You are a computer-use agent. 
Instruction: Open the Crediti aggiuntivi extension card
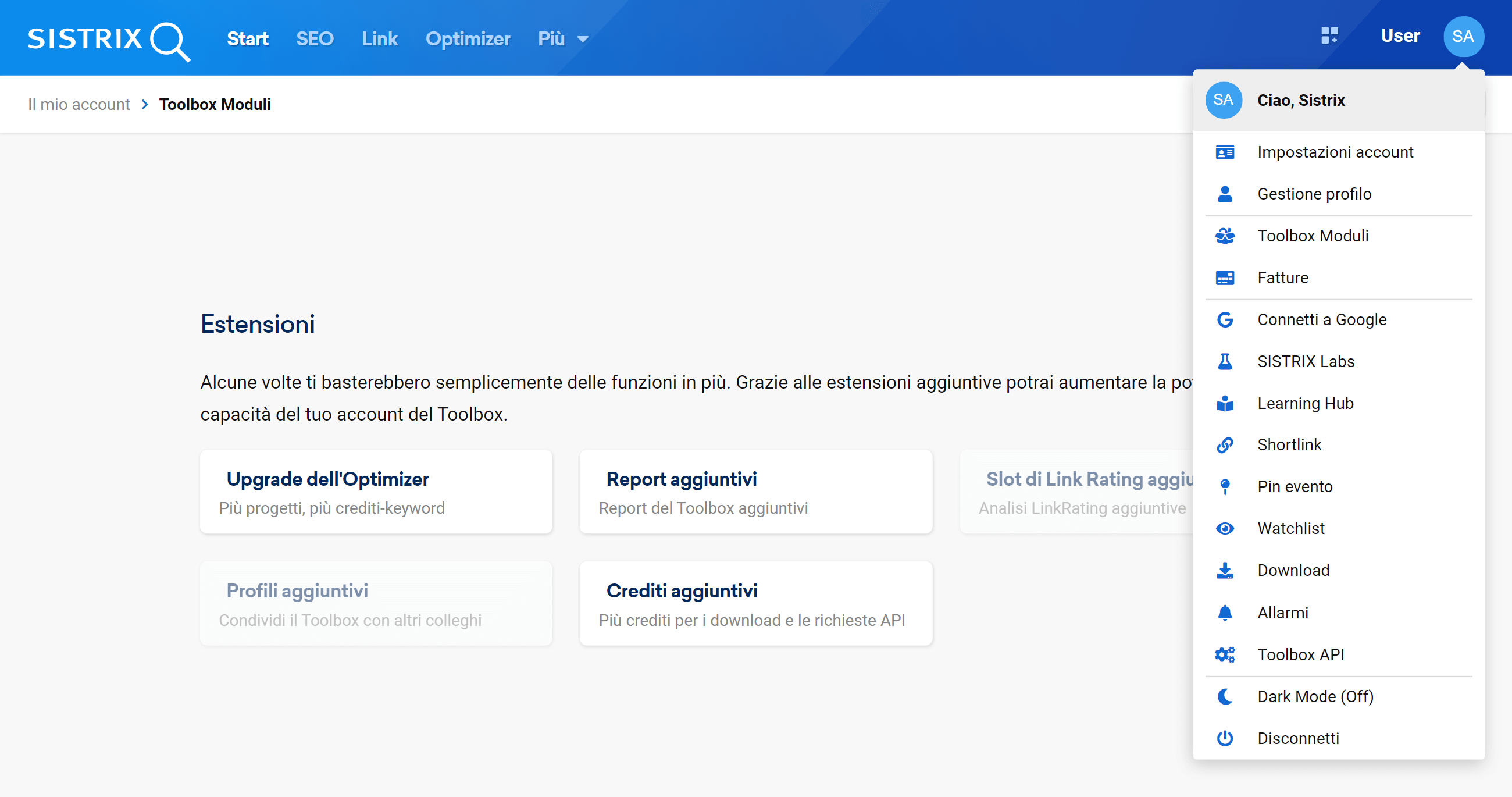[x=755, y=603]
